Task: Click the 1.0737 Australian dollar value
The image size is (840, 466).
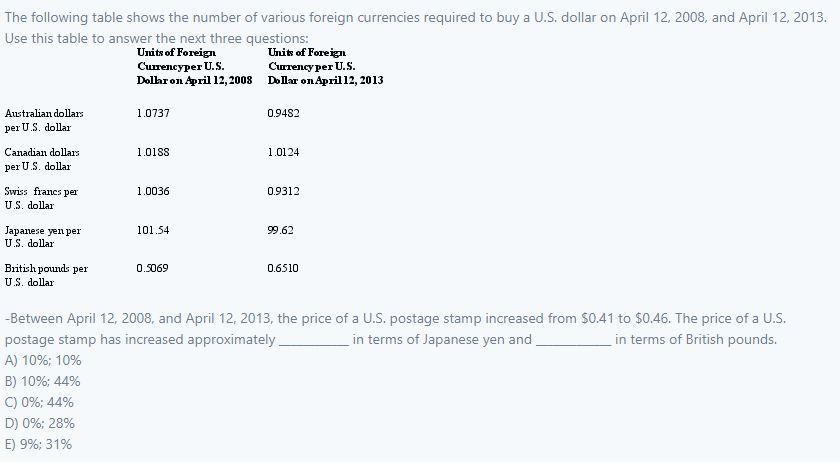Action: click(153, 114)
